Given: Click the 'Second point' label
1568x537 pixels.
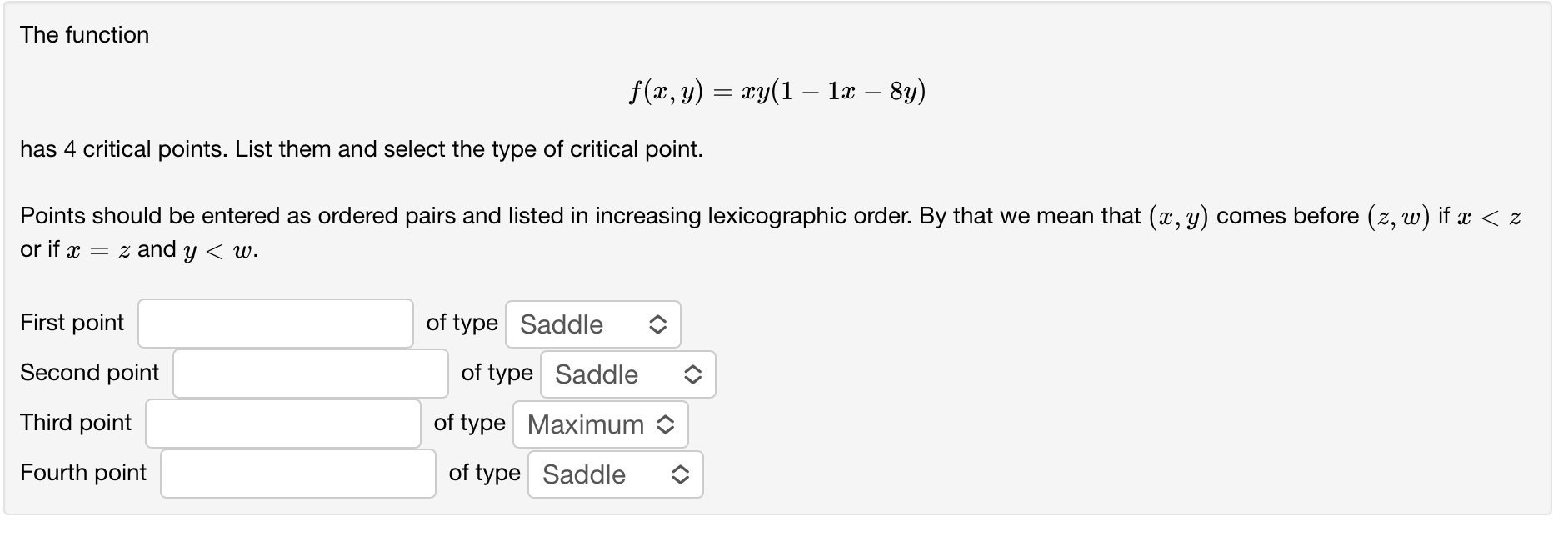Looking at the screenshot, I should pos(90,373).
